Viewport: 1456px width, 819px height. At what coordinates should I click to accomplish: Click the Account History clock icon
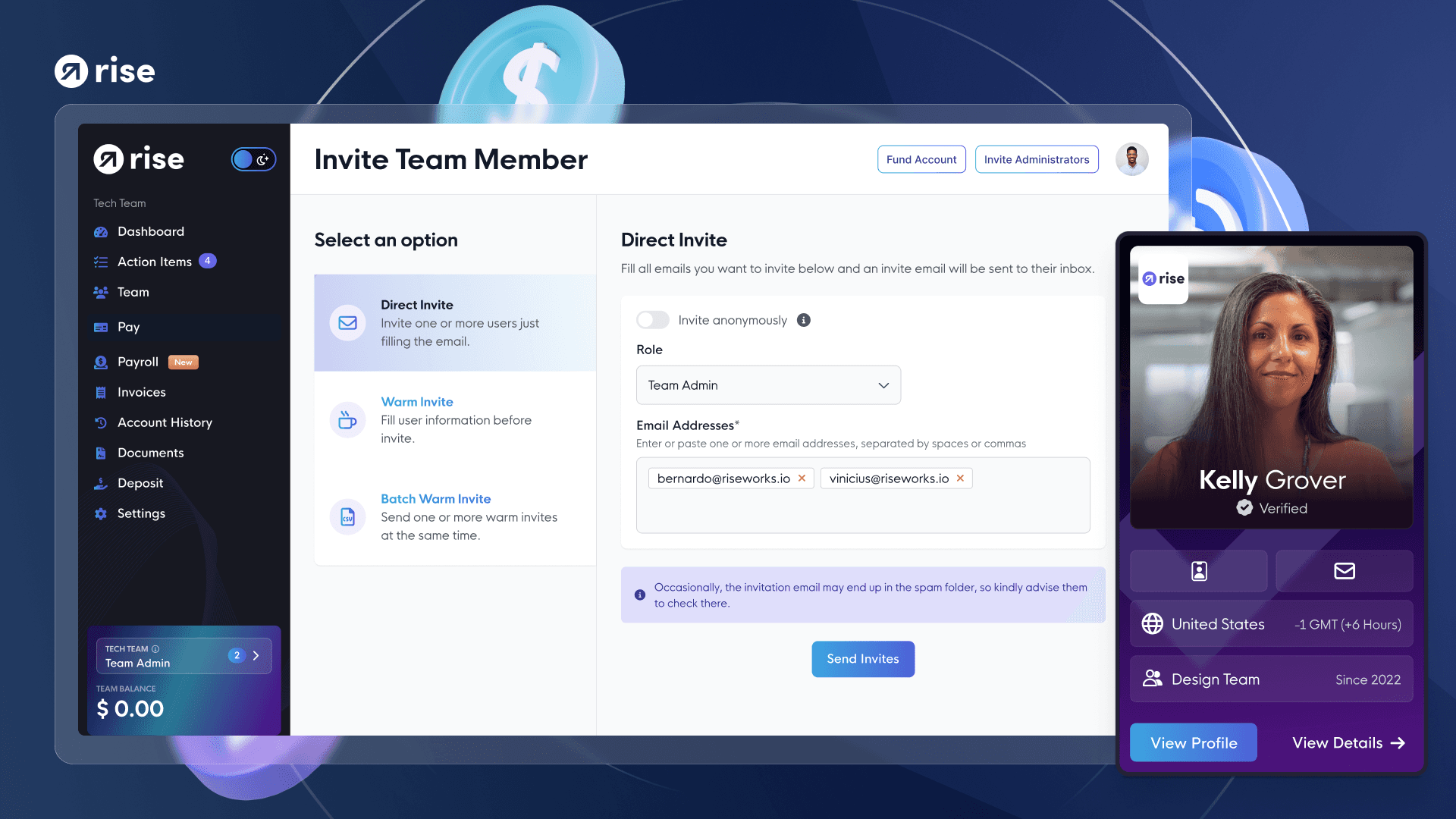tap(101, 423)
